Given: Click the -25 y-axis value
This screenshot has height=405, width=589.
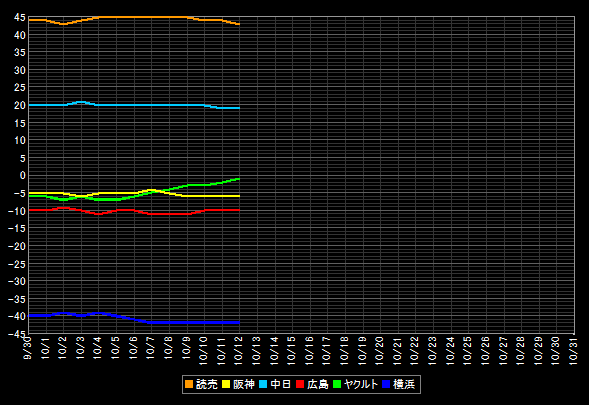Looking at the screenshot, I should pos(17,264).
